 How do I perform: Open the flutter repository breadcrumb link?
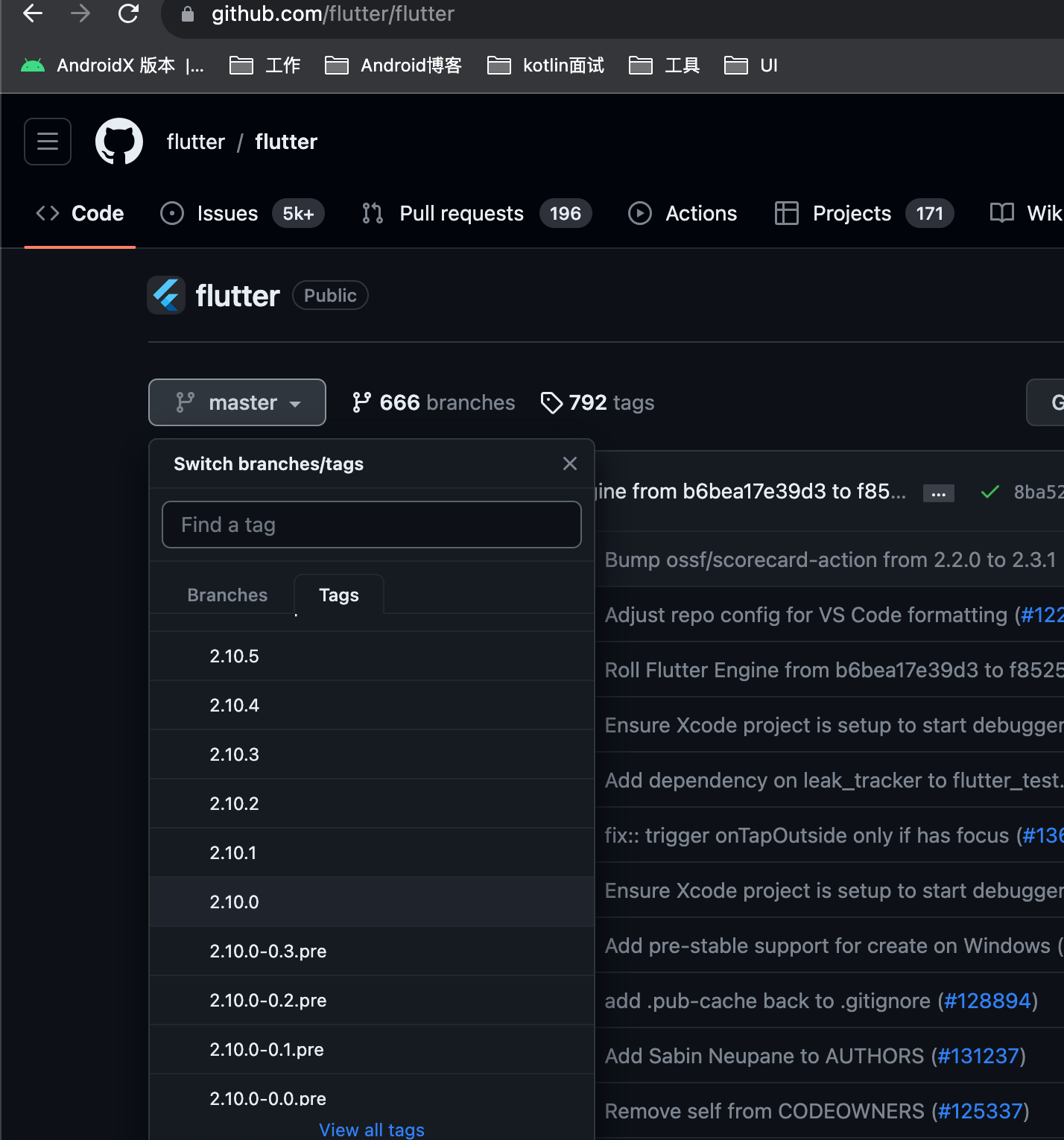[x=286, y=142]
